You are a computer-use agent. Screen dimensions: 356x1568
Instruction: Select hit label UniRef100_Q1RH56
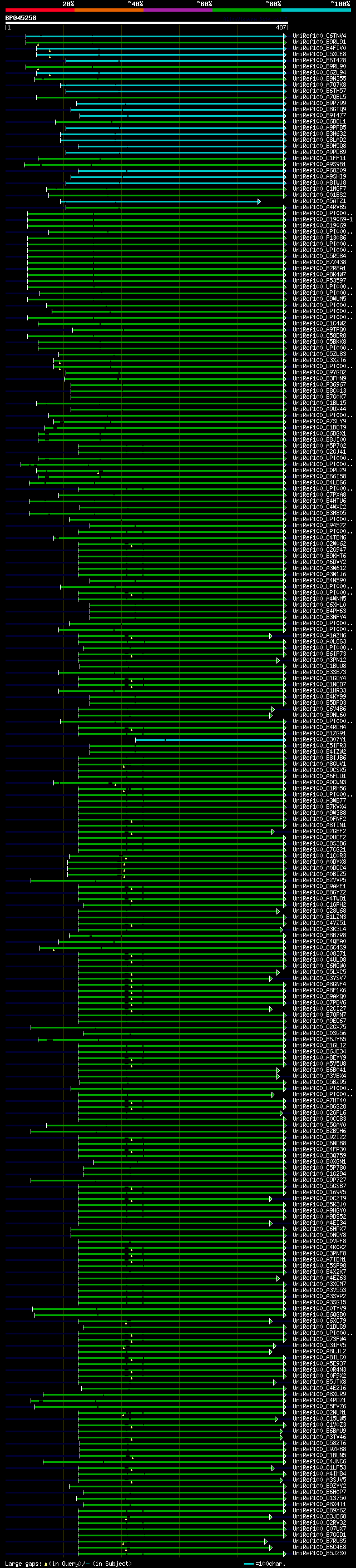(319, 788)
